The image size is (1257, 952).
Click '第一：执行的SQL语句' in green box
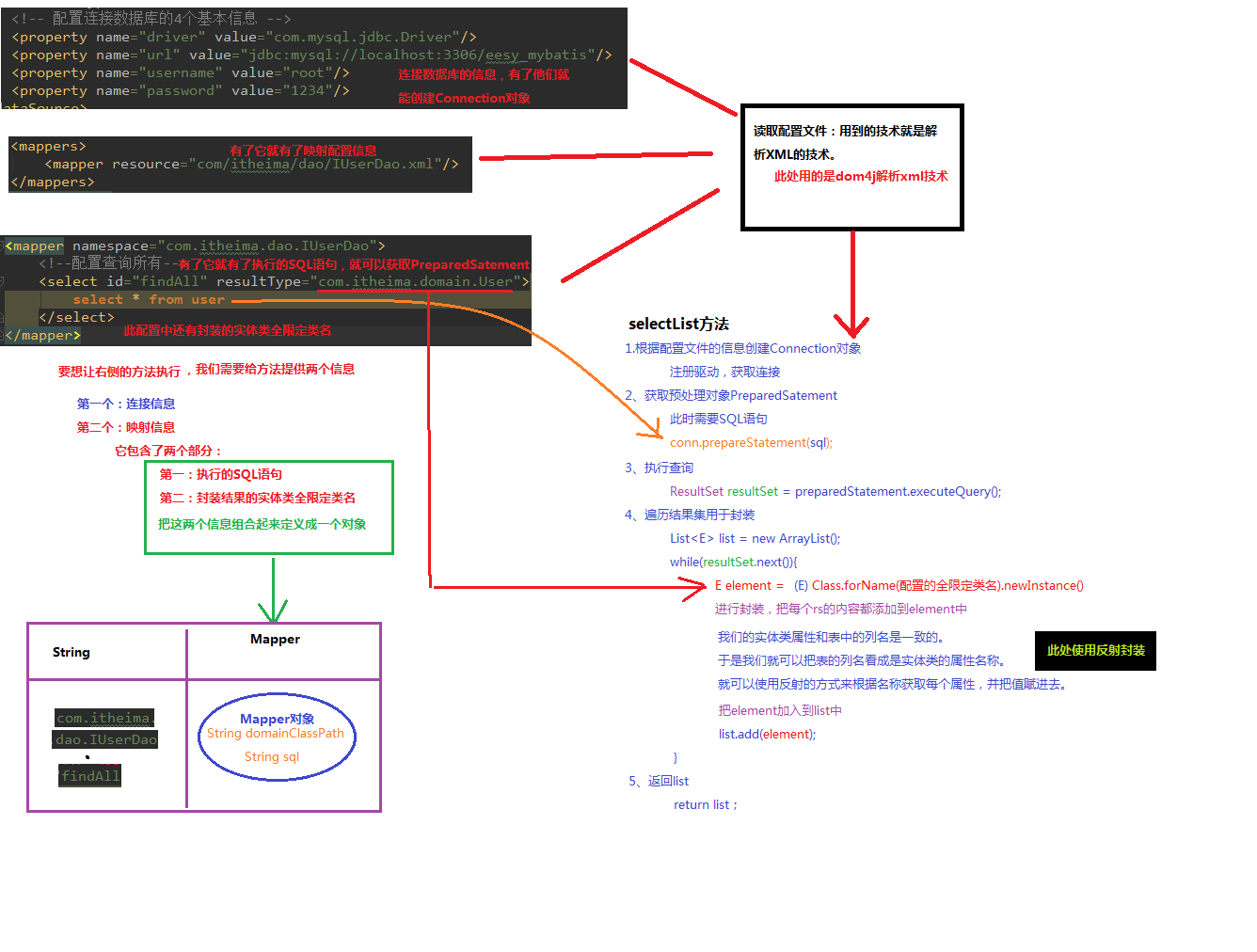click(x=221, y=474)
